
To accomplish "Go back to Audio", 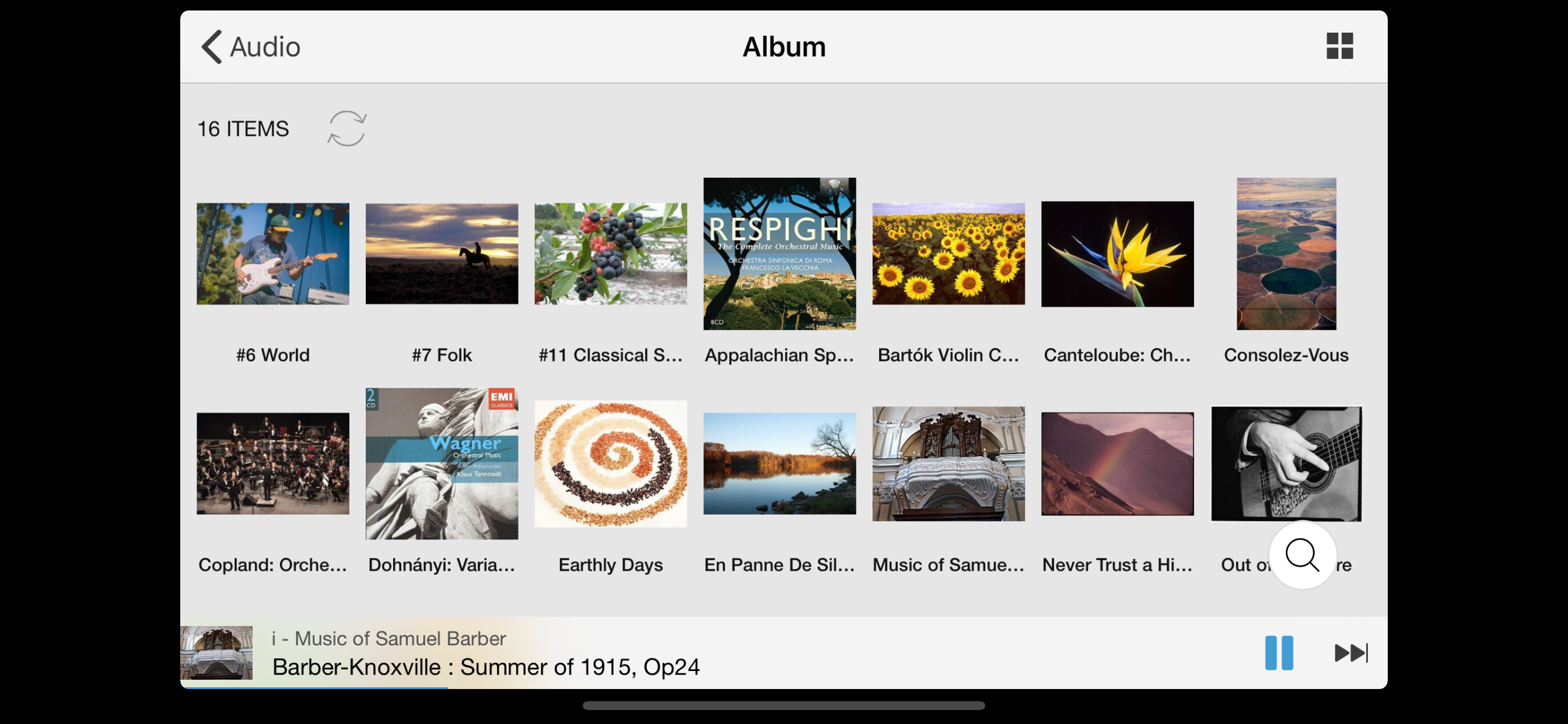I will pos(251,47).
